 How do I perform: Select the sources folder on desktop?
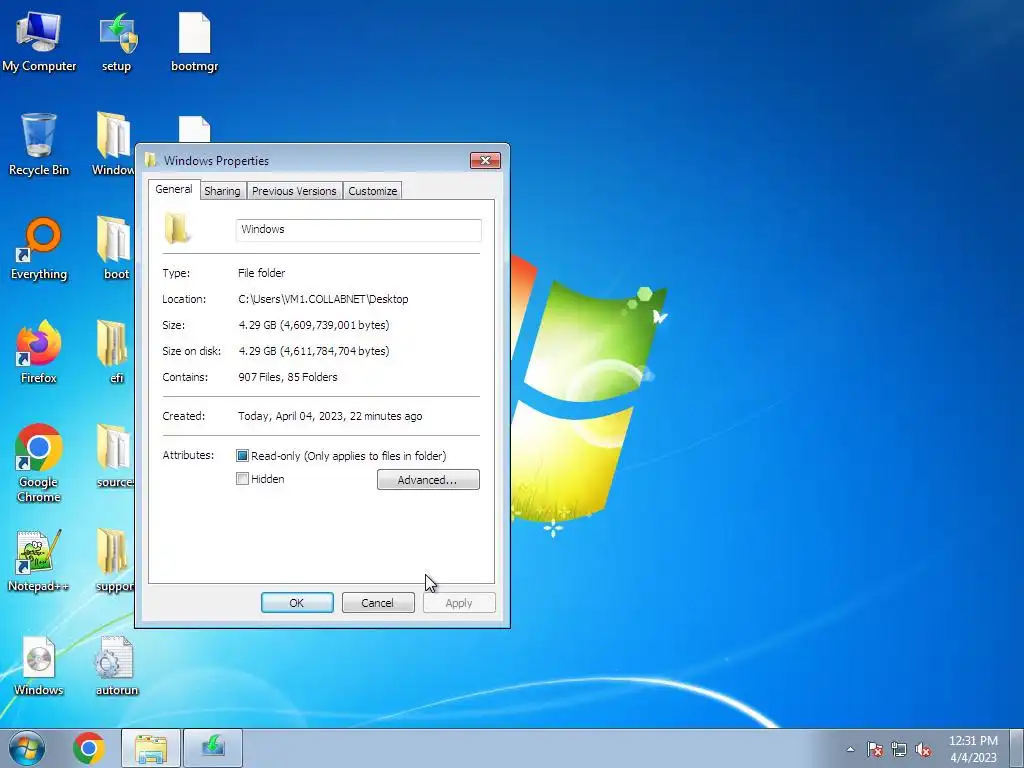point(115,457)
